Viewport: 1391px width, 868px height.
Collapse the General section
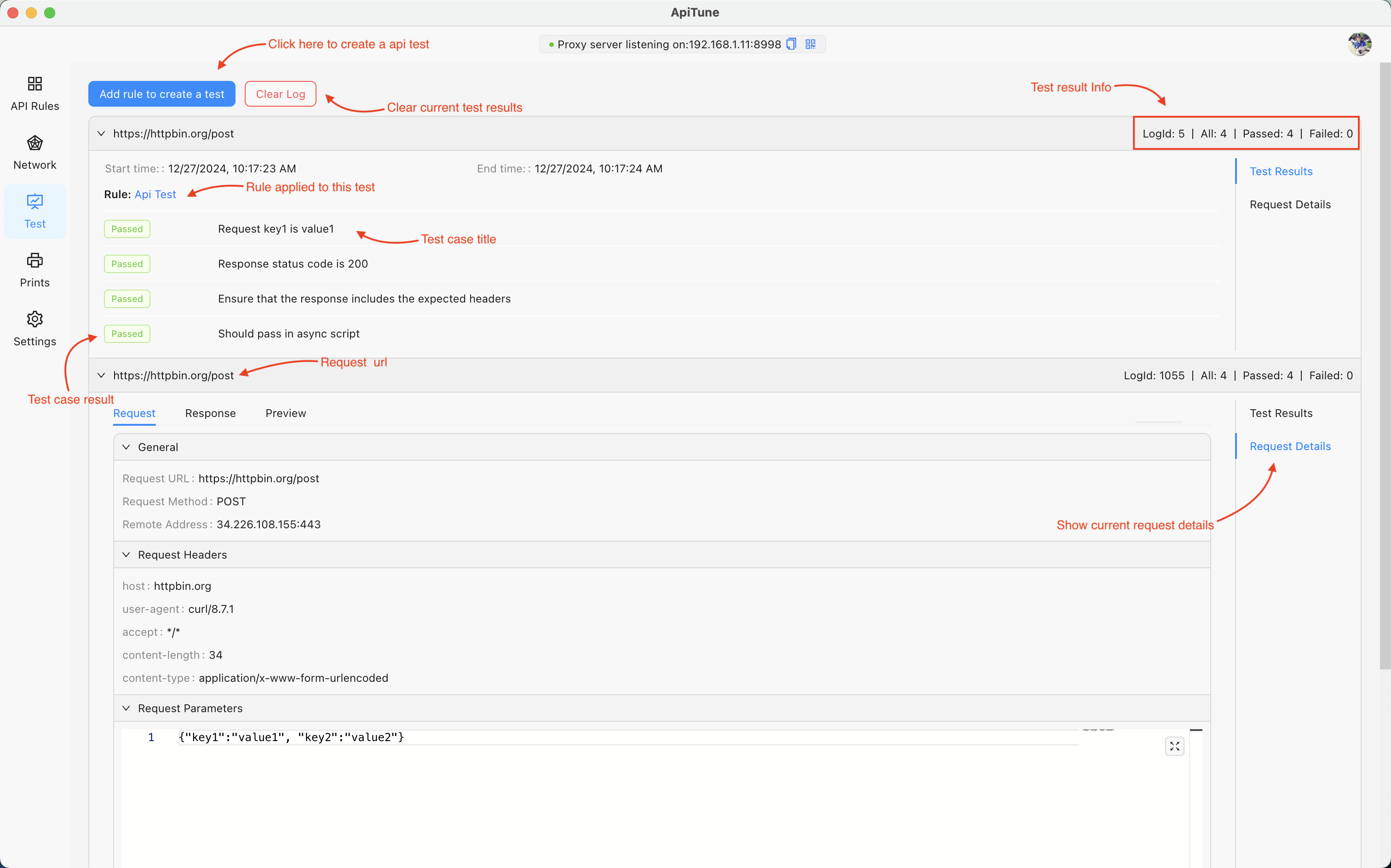pos(126,447)
